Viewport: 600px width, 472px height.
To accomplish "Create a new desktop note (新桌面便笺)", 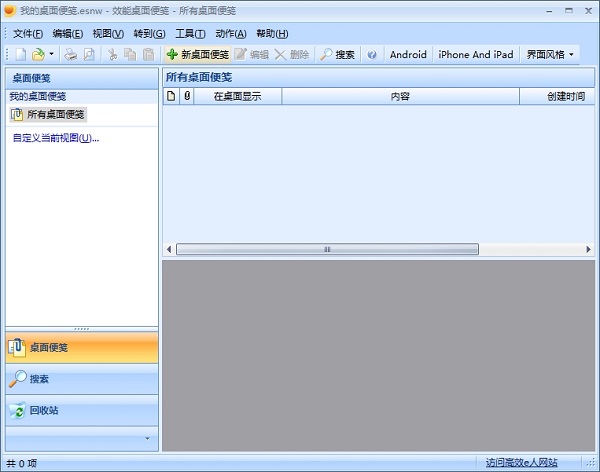I will [x=197, y=54].
